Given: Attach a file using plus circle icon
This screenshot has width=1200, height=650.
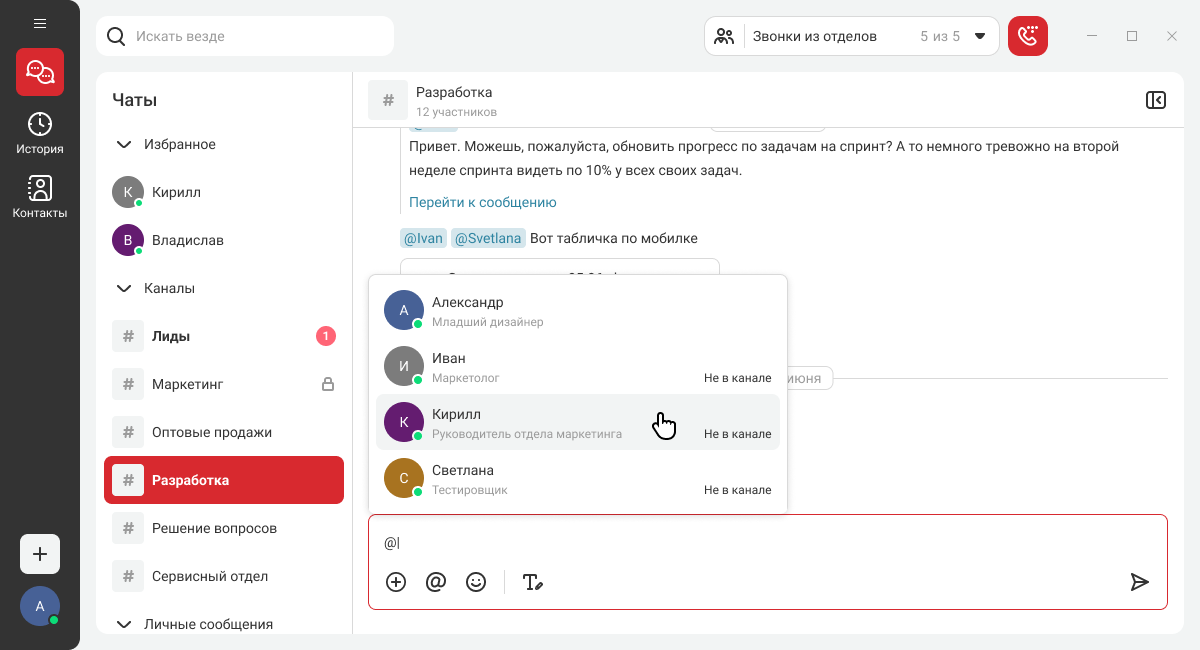Looking at the screenshot, I should pos(396,582).
